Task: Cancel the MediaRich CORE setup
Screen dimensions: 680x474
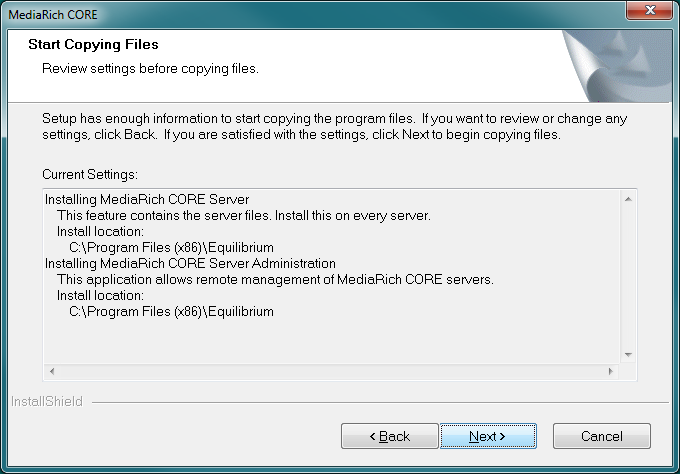Action: pos(602,436)
